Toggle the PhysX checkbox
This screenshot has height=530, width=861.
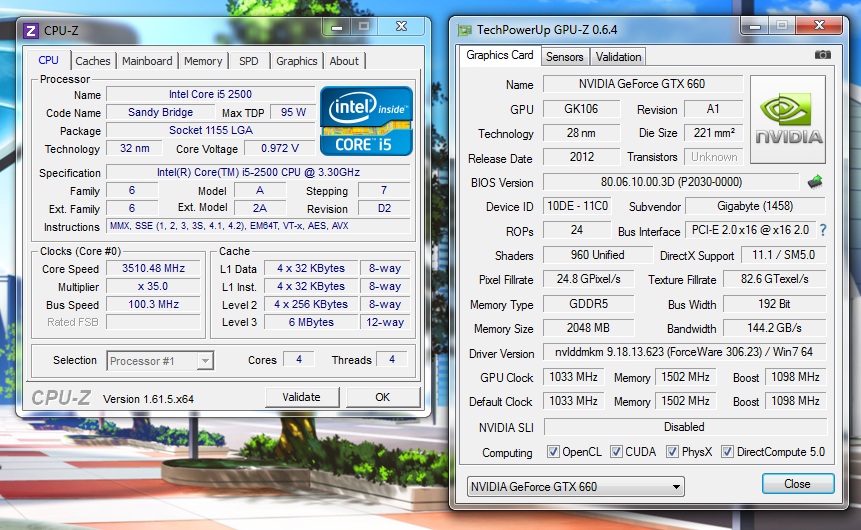point(672,451)
